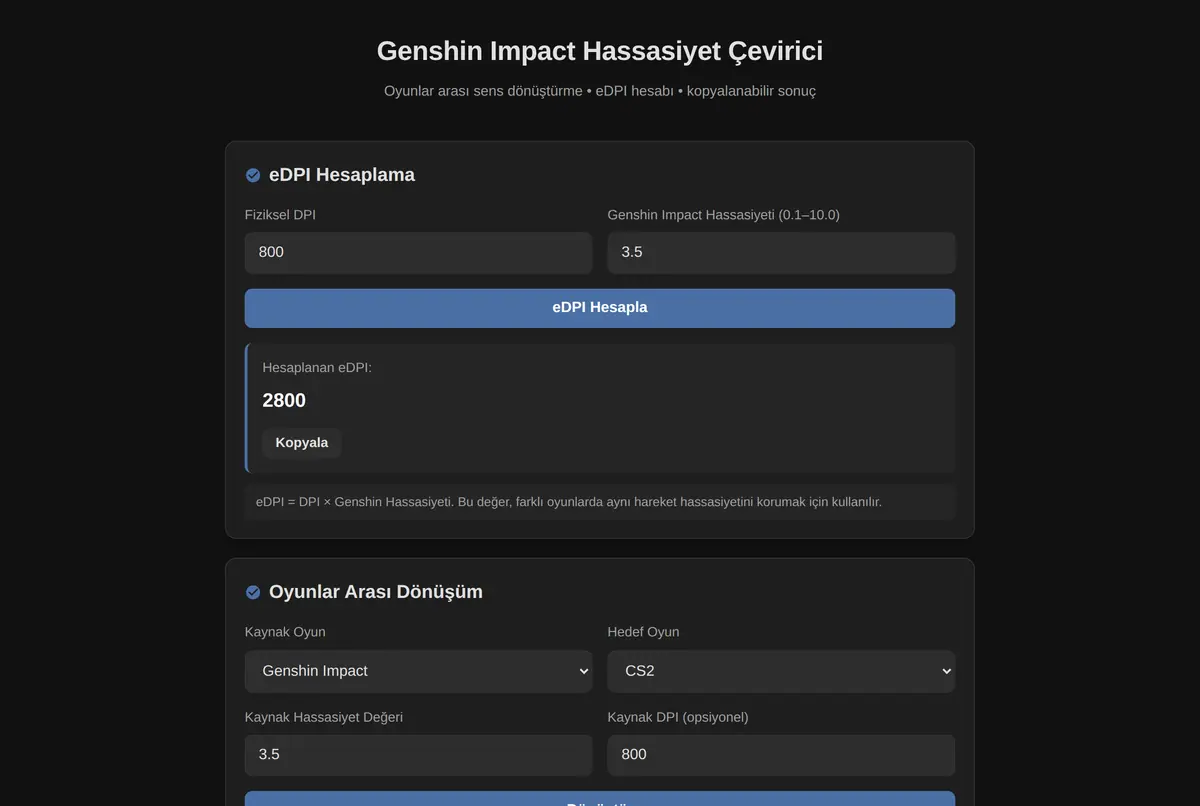This screenshot has height=806, width=1200.
Task: Select the calculated eDPI value 2800
Action: click(x=284, y=401)
